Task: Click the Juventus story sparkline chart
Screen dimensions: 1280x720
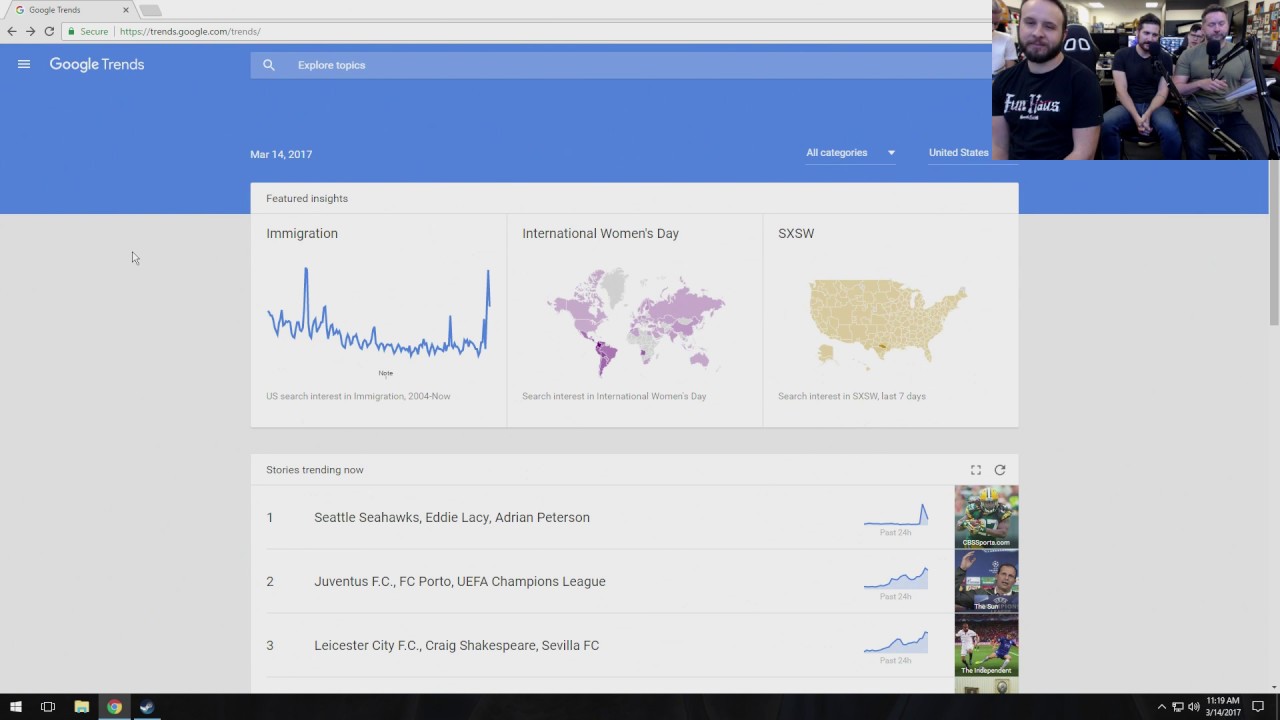Action: tap(896, 578)
